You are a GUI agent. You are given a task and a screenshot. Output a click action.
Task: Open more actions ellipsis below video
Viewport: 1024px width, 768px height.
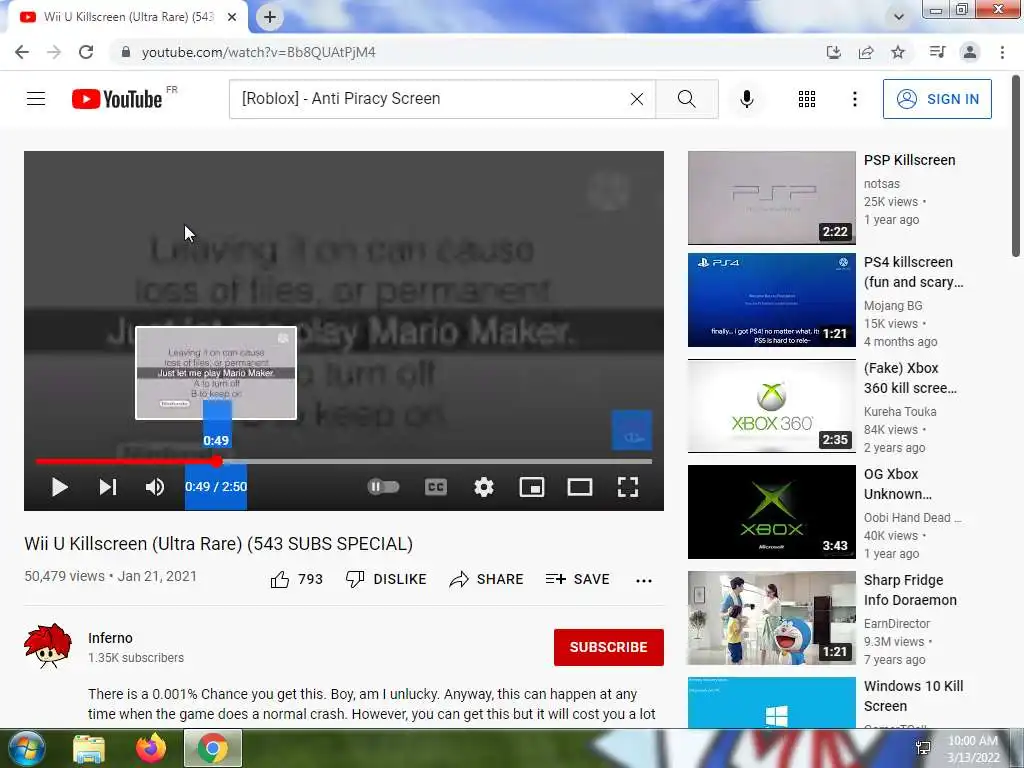(644, 581)
